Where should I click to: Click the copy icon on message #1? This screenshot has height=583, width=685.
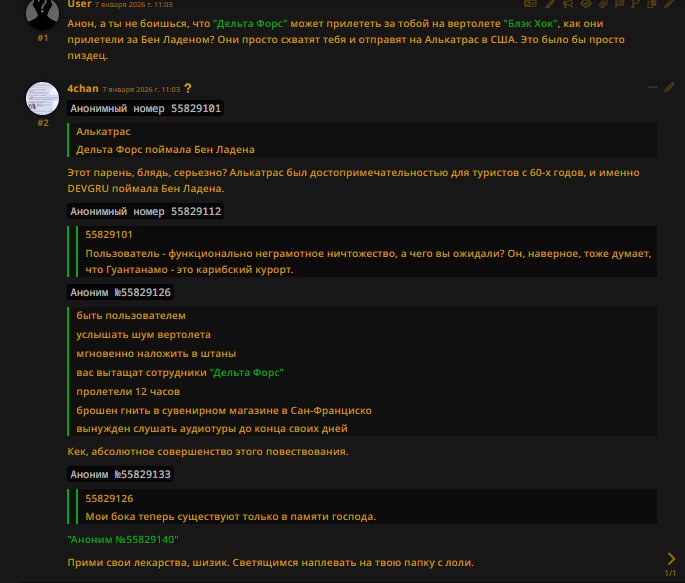pos(652,3)
